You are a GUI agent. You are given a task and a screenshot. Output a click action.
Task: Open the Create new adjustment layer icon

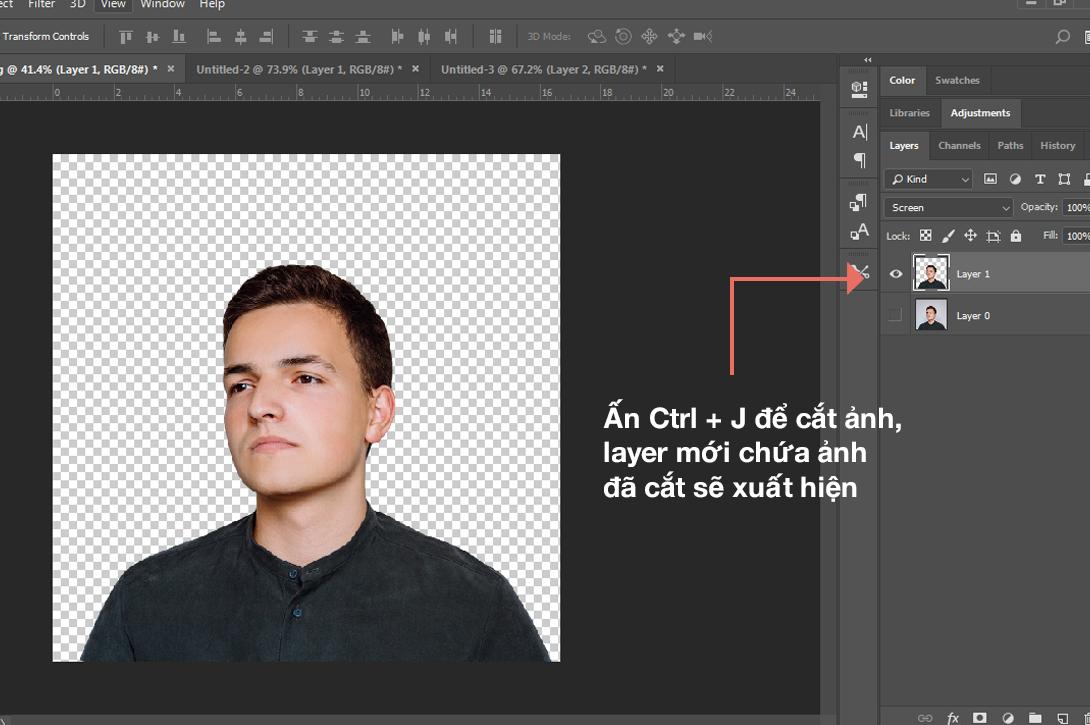tap(1009, 716)
